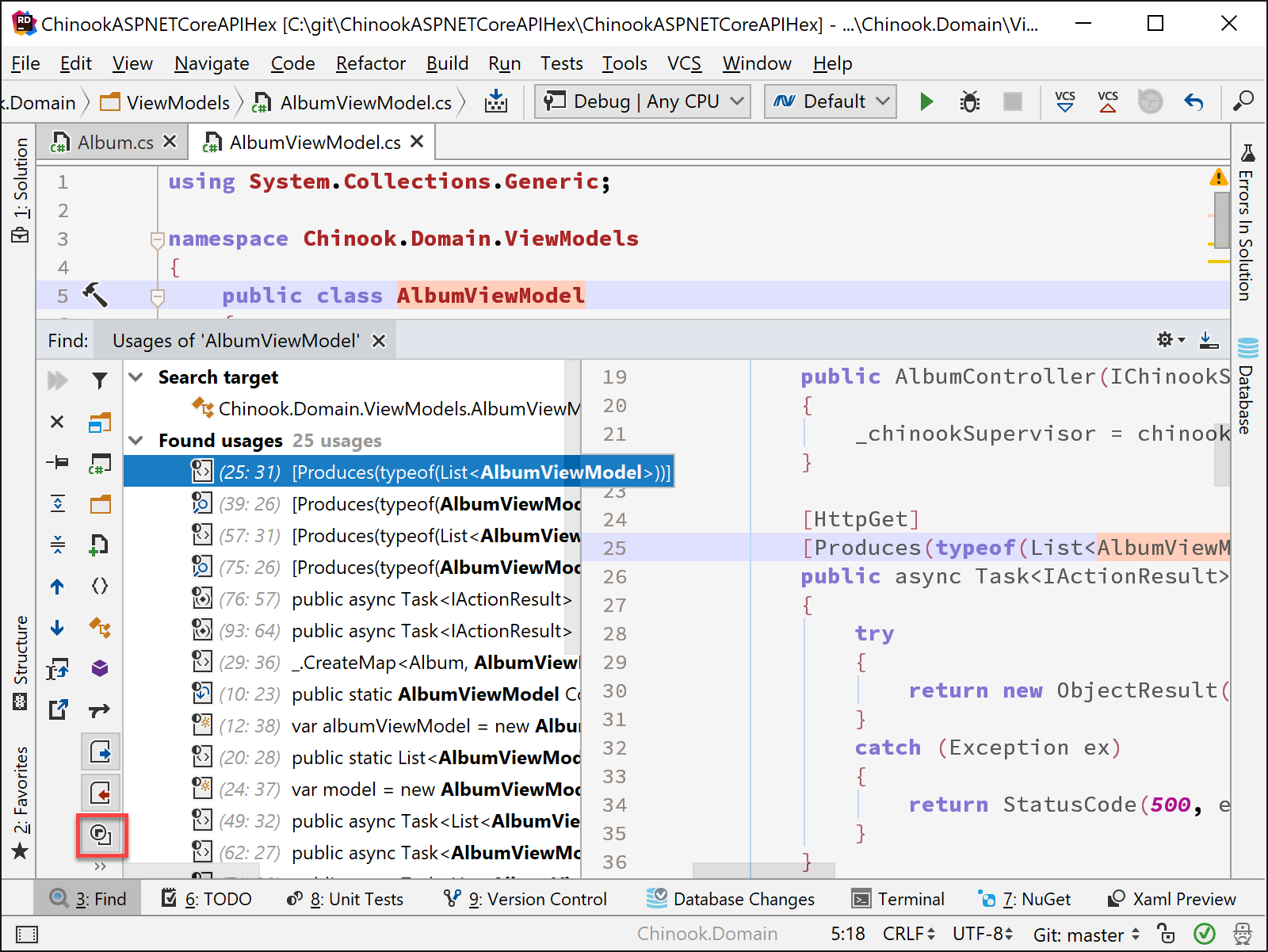The width and height of the screenshot is (1268, 952).
Task: Open Errors In Solution side panel
Action: (1247, 224)
